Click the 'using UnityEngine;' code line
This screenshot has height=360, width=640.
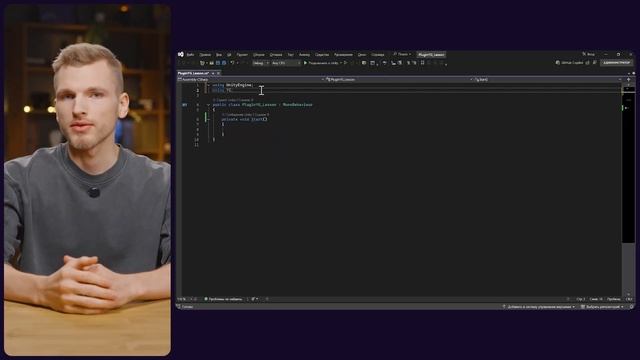(233, 85)
